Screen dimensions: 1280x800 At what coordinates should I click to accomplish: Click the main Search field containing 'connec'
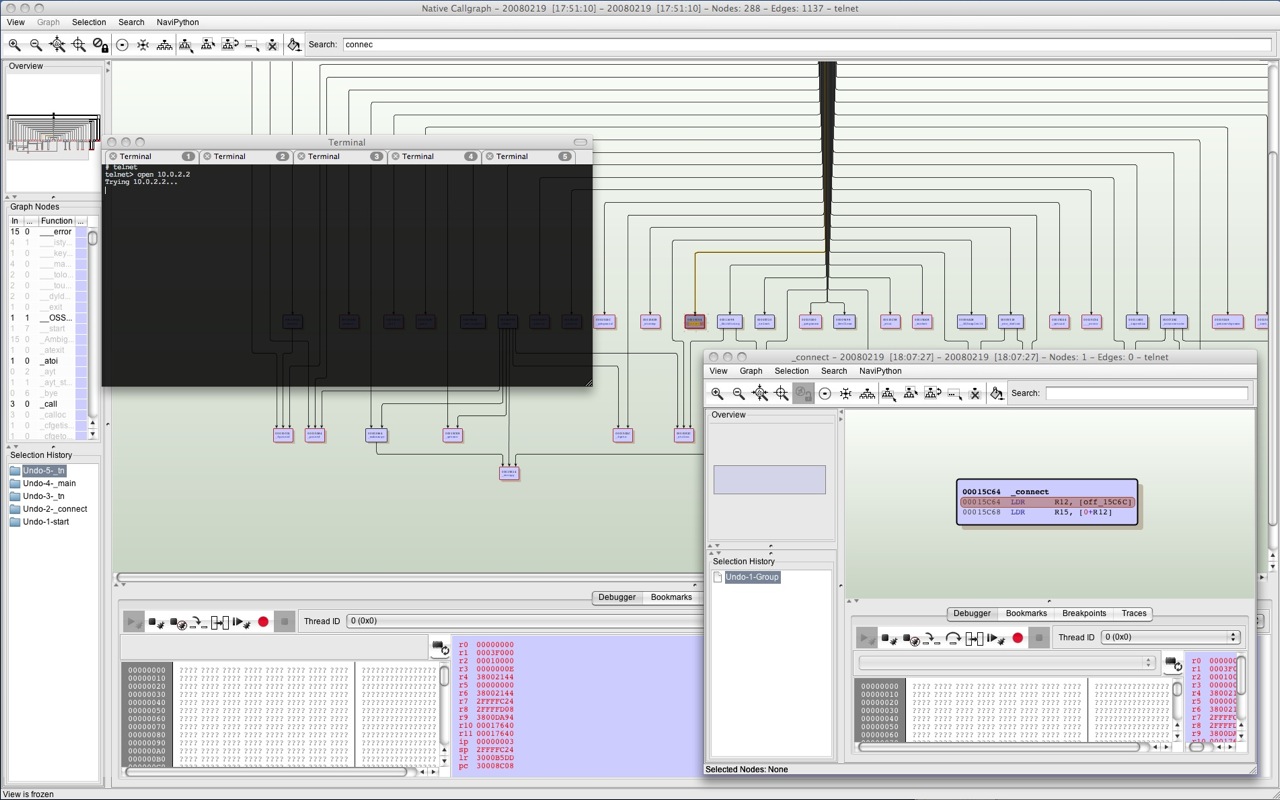pyautogui.click(x=807, y=44)
